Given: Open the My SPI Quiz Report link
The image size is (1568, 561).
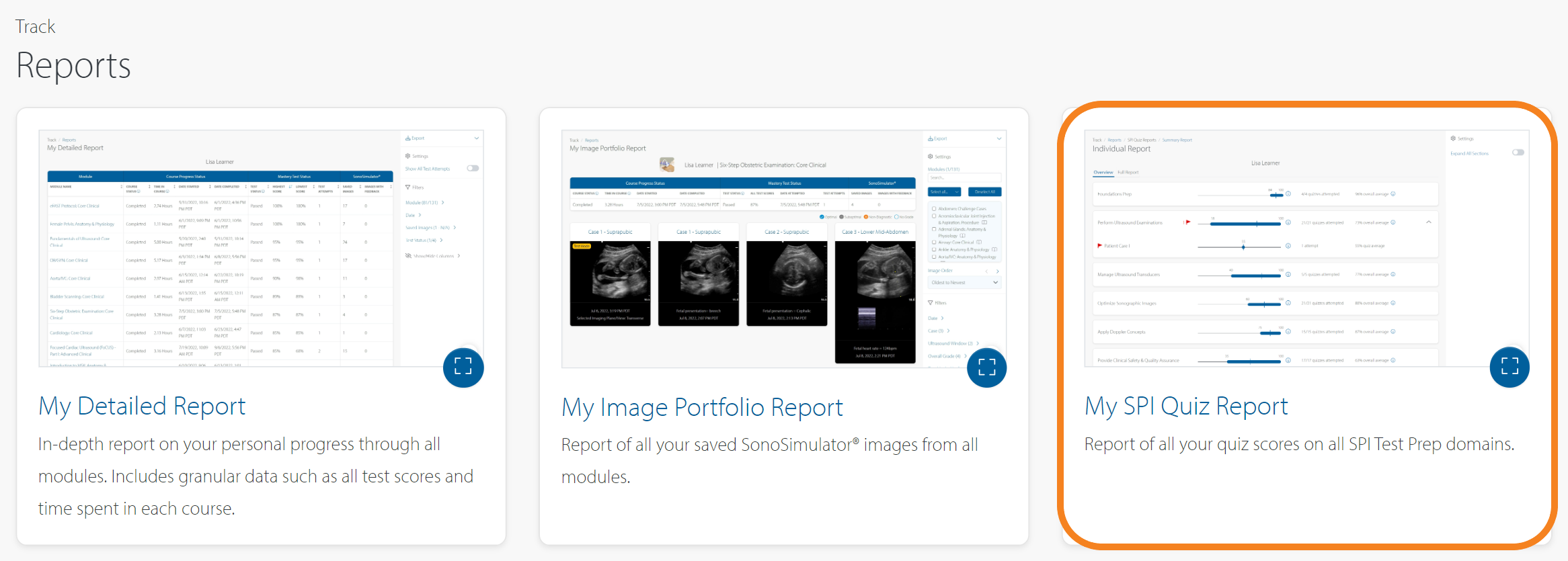Looking at the screenshot, I should click(1186, 406).
